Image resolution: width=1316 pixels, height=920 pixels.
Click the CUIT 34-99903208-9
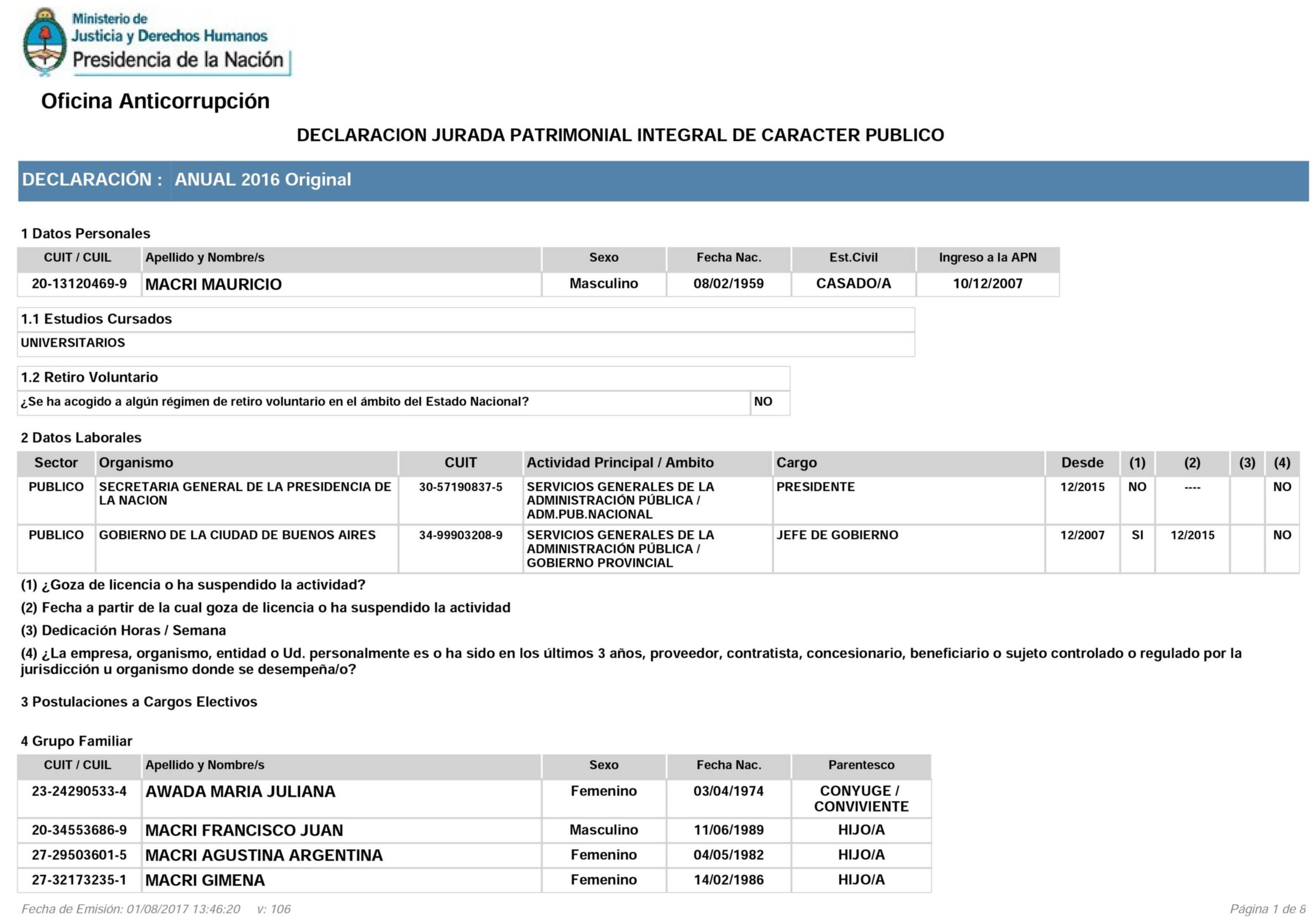click(460, 535)
